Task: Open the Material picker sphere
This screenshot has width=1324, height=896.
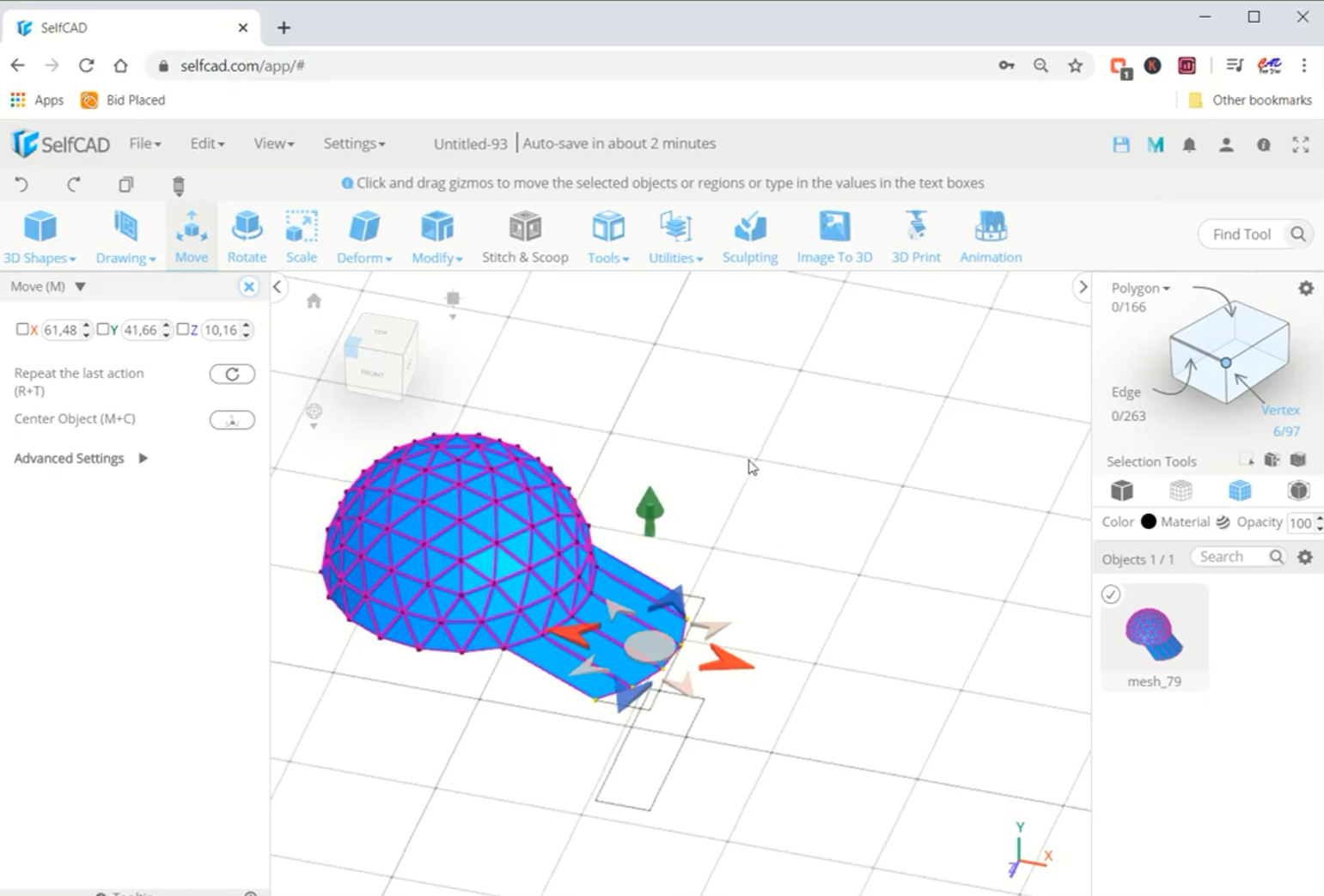Action: (1223, 521)
